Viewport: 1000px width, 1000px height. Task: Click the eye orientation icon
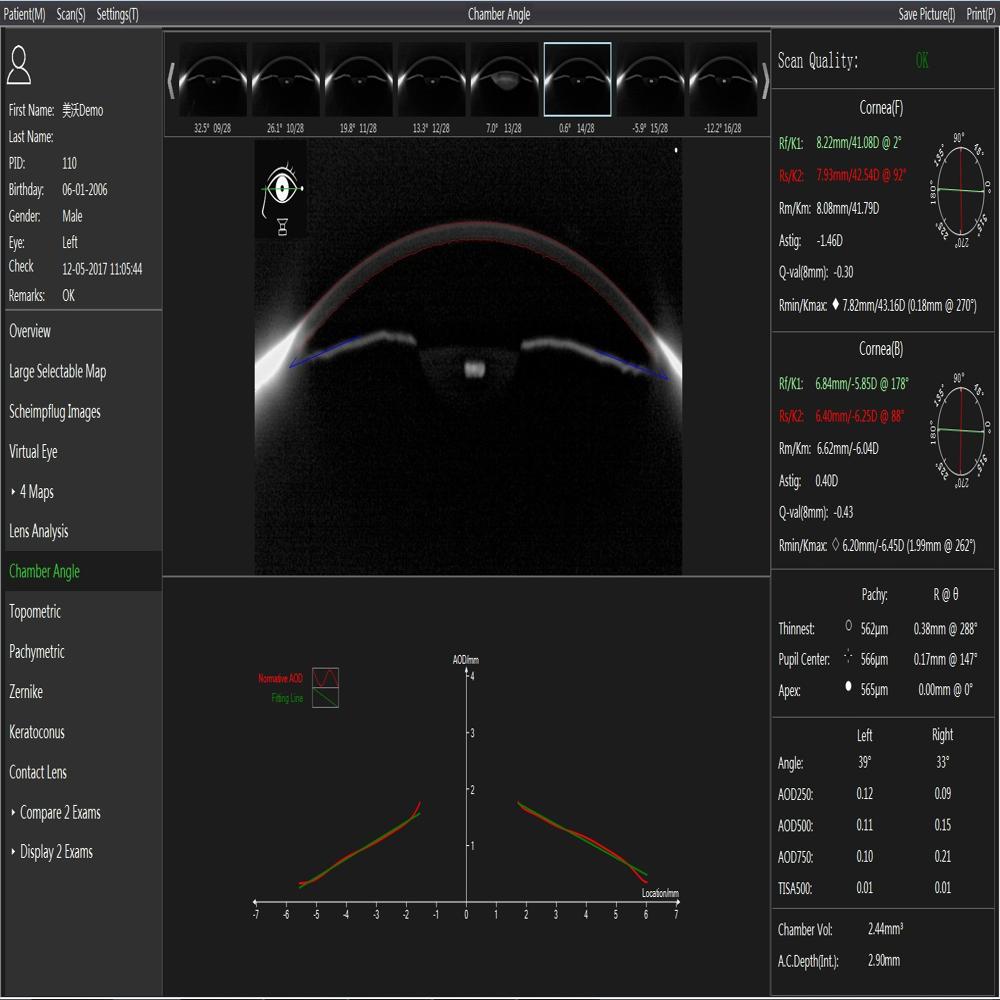282,188
